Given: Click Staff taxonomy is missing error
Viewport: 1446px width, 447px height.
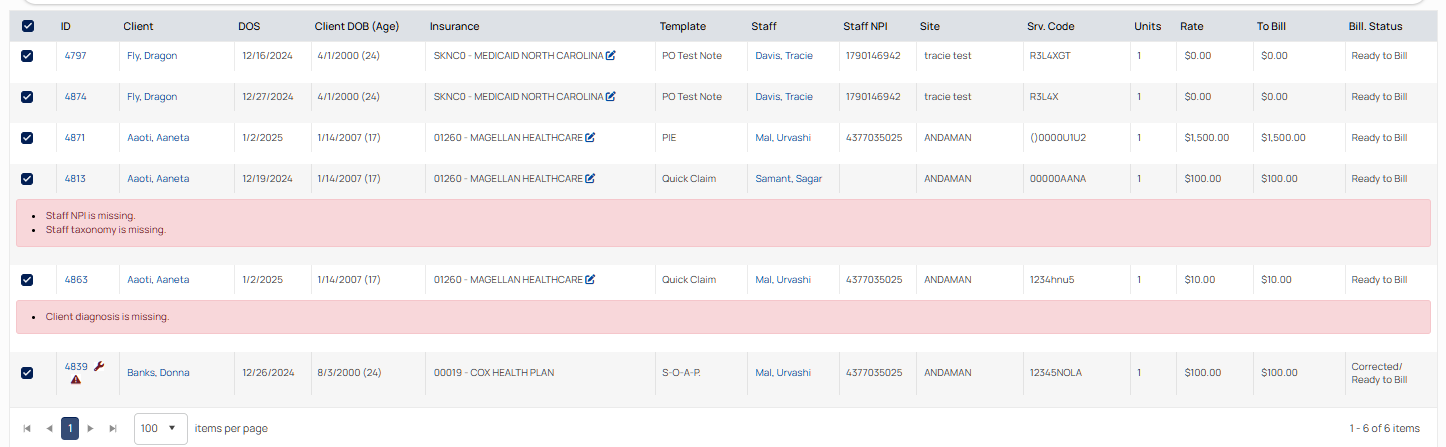Looking at the screenshot, I should [106, 230].
